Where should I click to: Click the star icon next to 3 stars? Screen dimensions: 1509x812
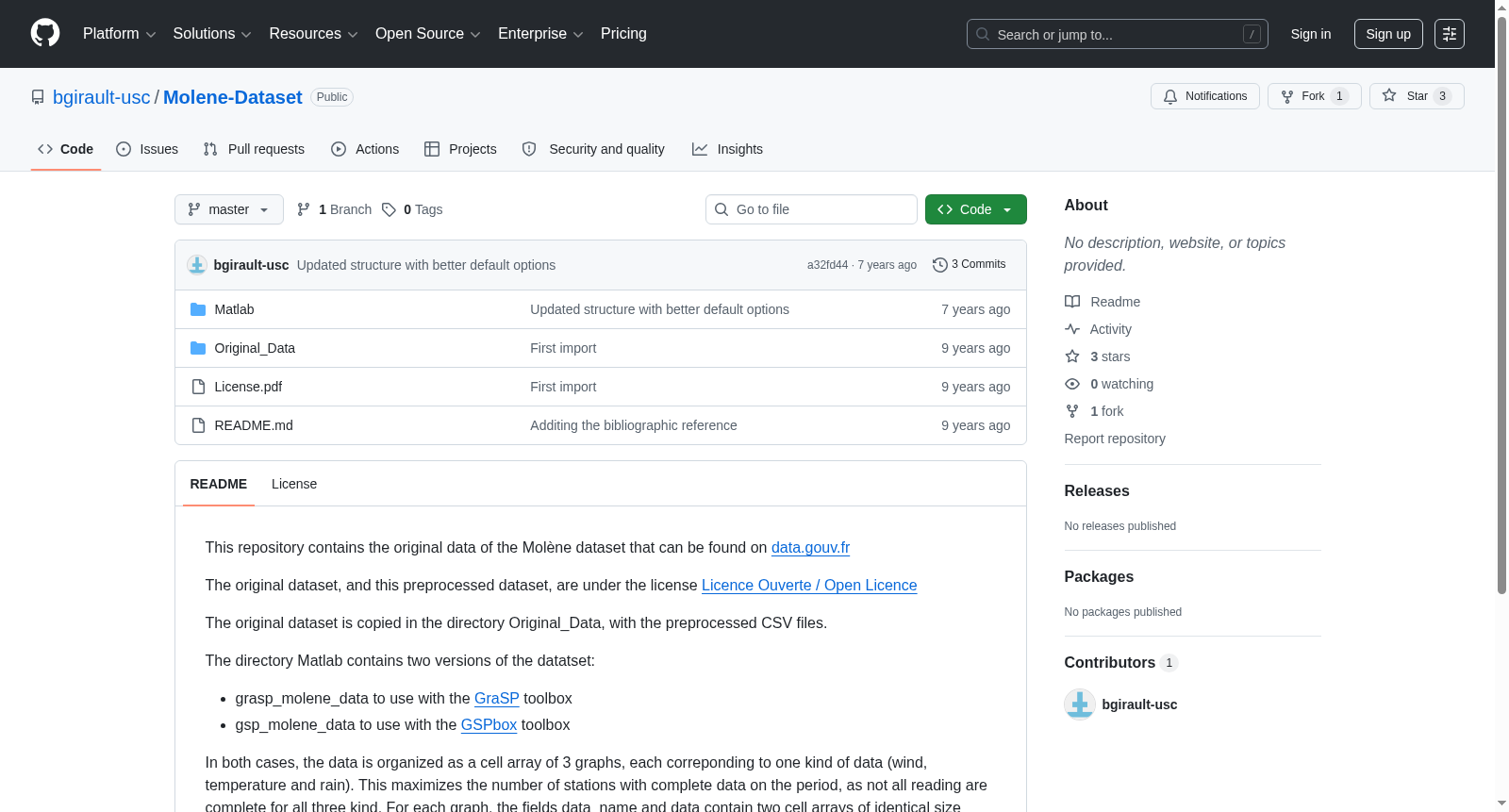tap(1072, 356)
